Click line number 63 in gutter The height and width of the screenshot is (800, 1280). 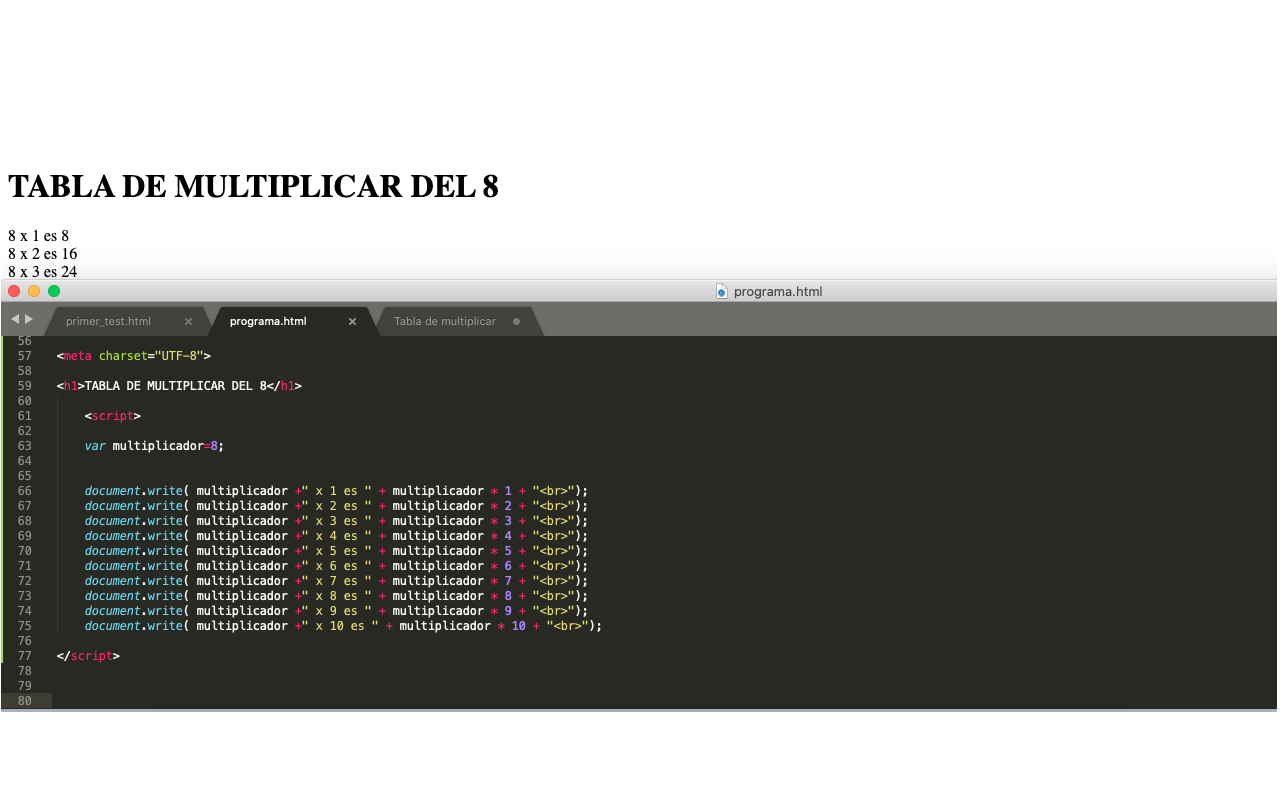pyautogui.click(x=25, y=445)
